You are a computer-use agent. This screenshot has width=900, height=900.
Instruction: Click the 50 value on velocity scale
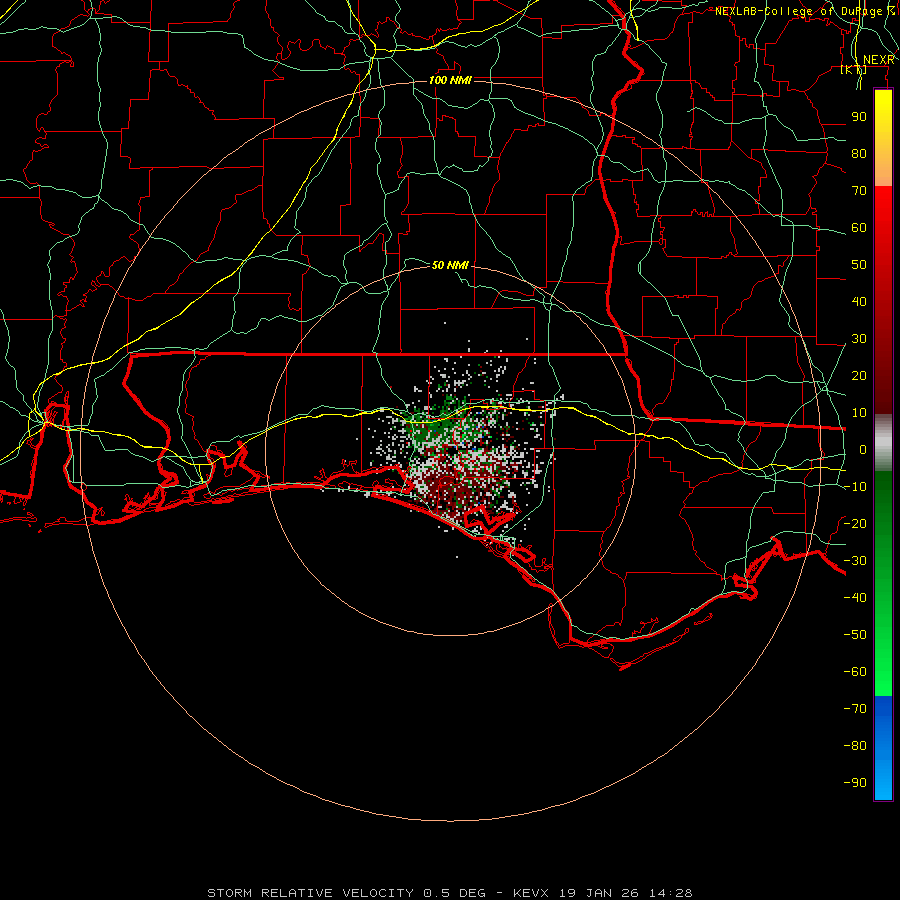(x=859, y=265)
